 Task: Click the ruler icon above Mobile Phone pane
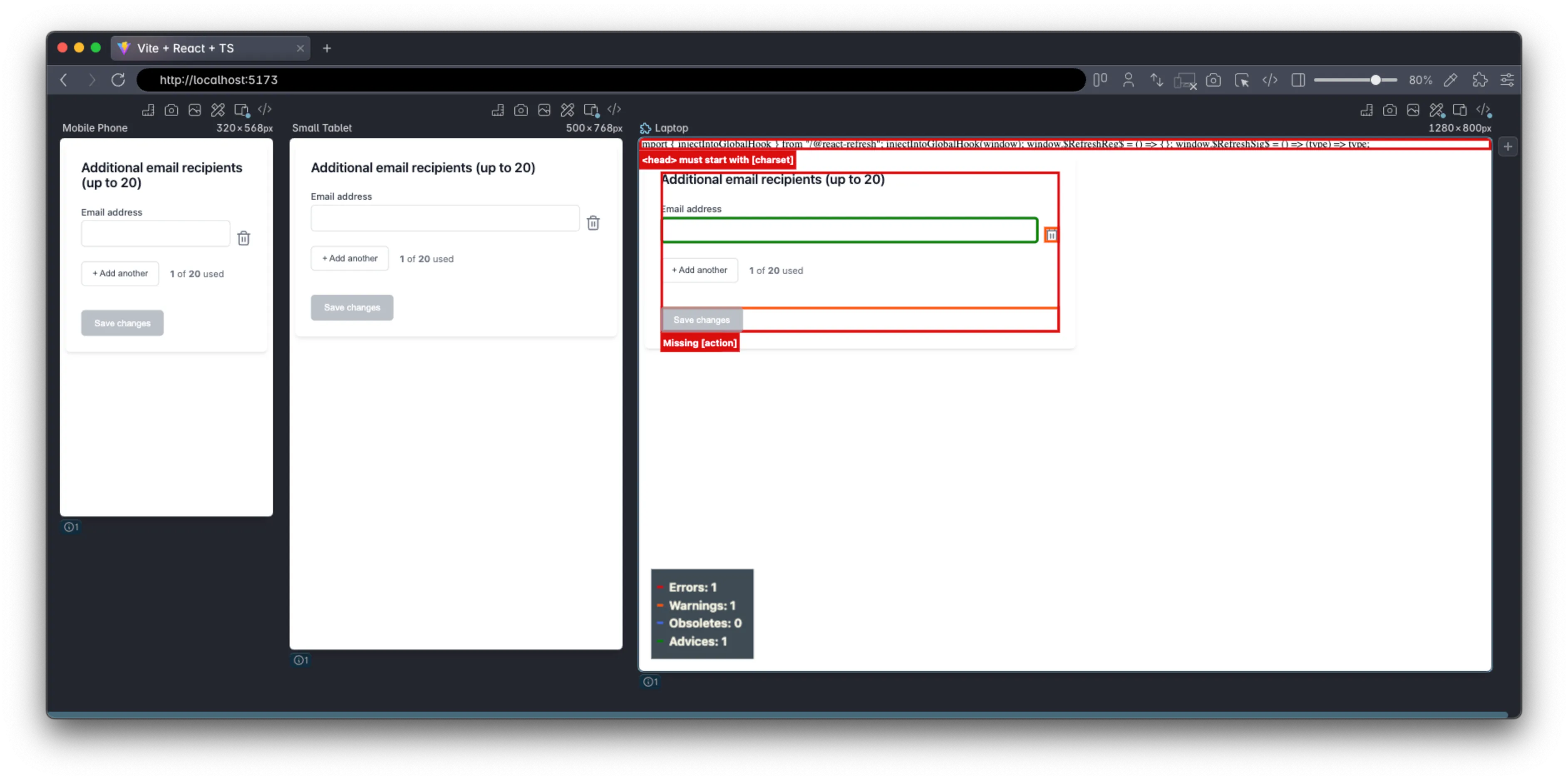point(148,109)
